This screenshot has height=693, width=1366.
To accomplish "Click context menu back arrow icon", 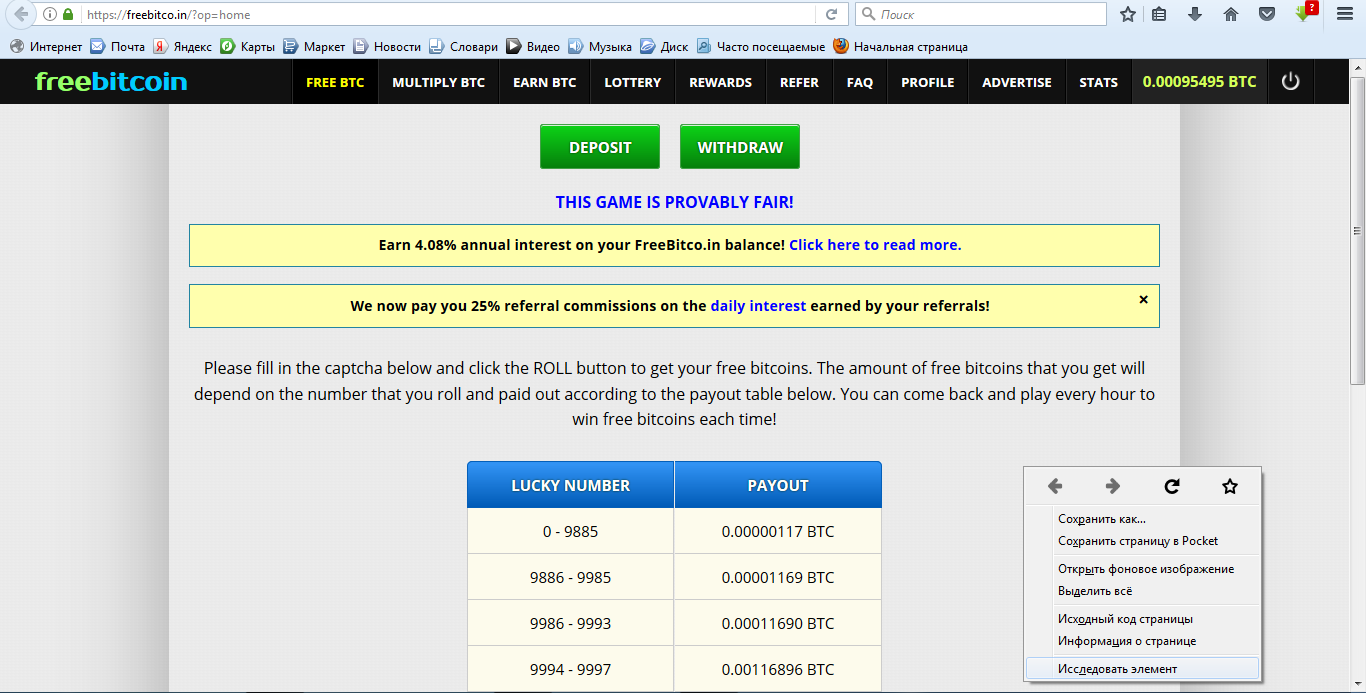I will pyautogui.click(x=1055, y=487).
